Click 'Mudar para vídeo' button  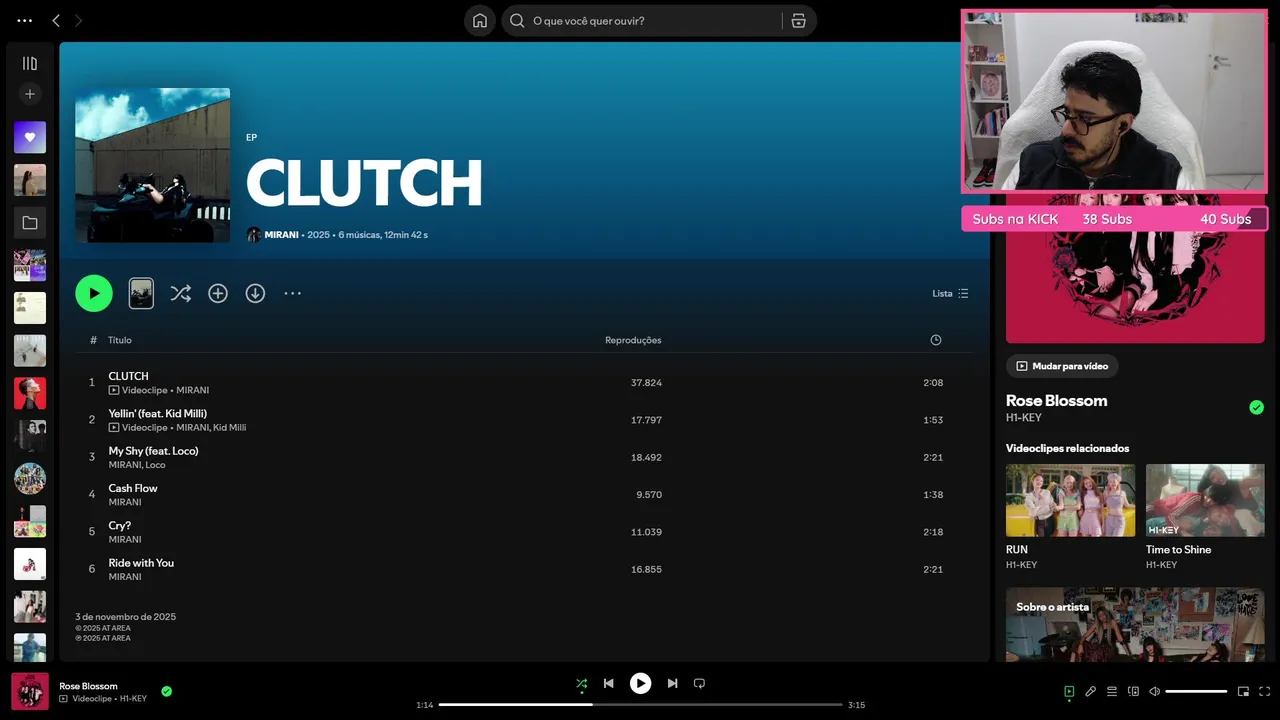coord(1062,366)
